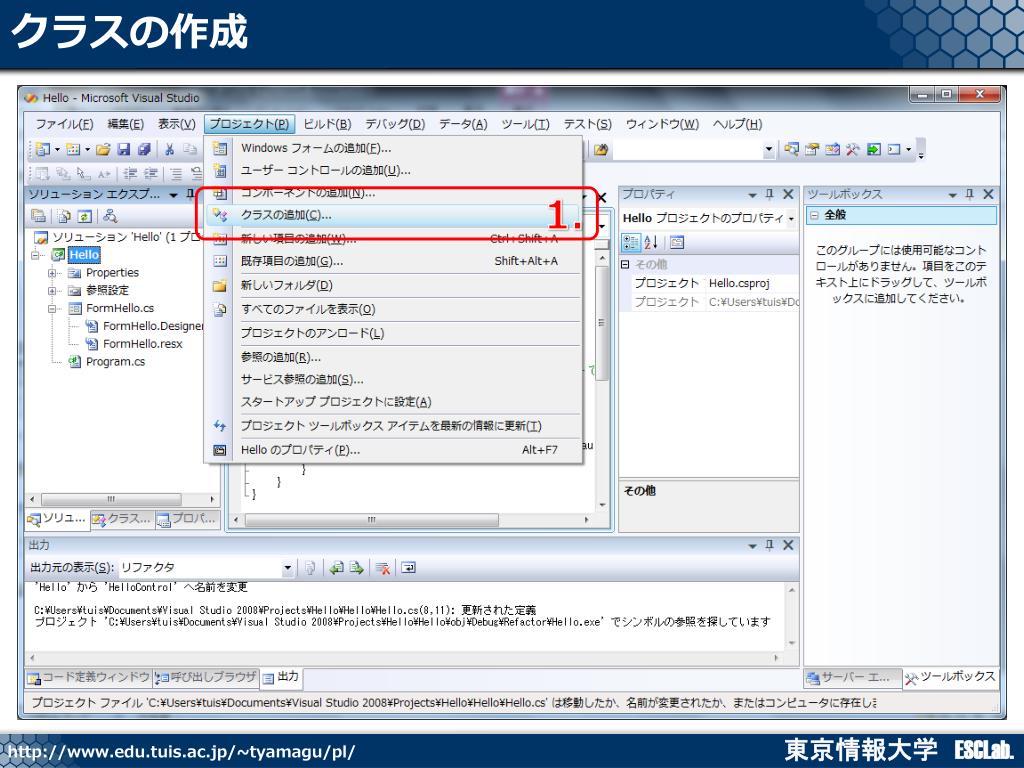Click the Cut scissors icon

click(170, 150)
